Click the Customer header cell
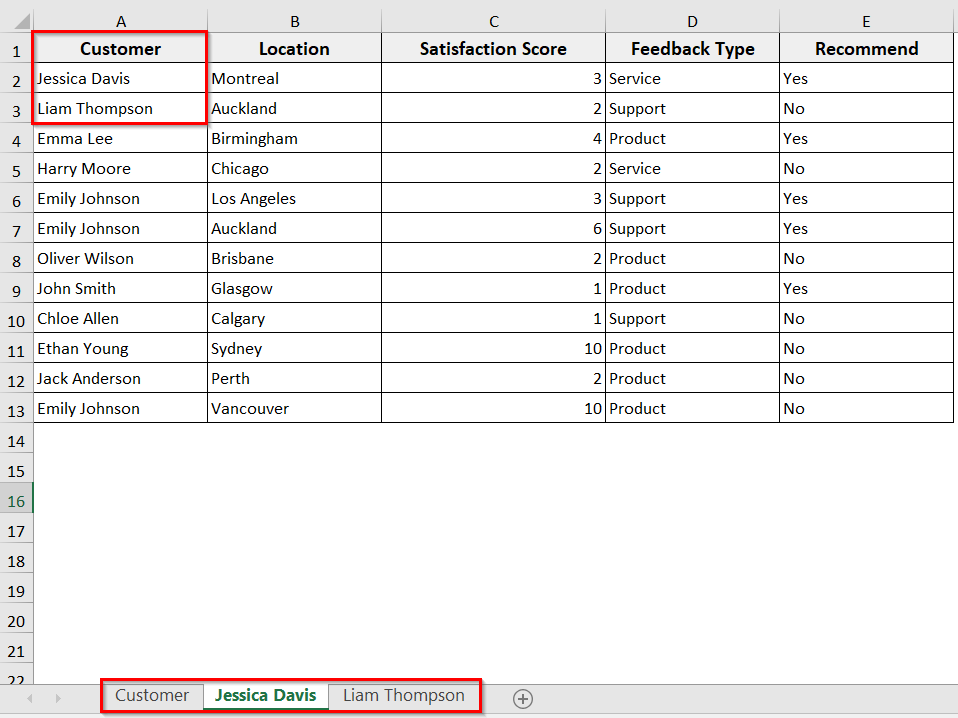This screenshot has height=718, width=958. [120, 48]
